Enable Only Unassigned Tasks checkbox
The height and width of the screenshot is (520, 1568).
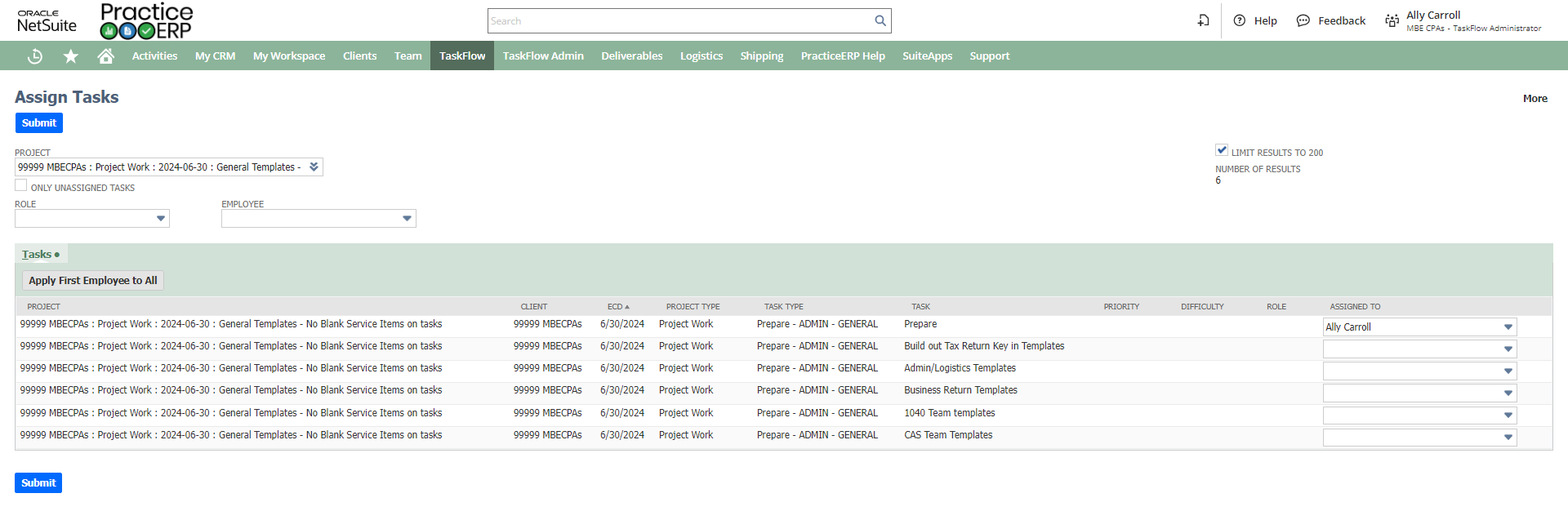[x=21, y=186]
